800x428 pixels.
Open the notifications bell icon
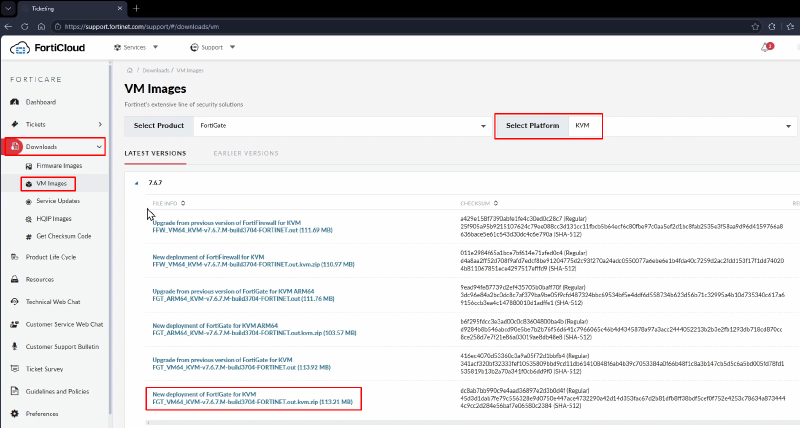tap(765, 47)
